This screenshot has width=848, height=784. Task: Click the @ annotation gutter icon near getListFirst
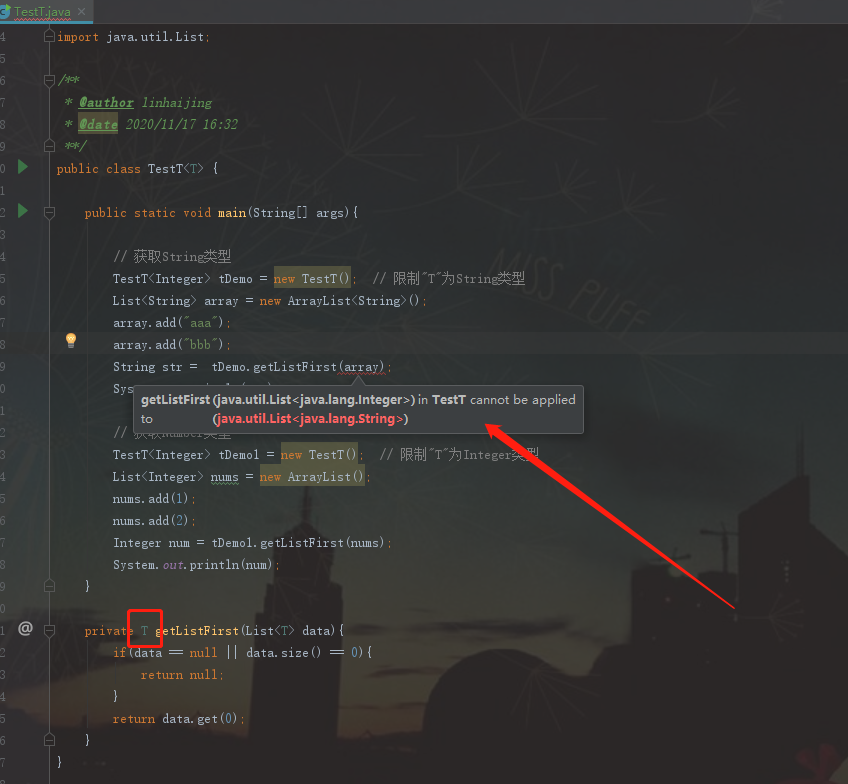25,629
